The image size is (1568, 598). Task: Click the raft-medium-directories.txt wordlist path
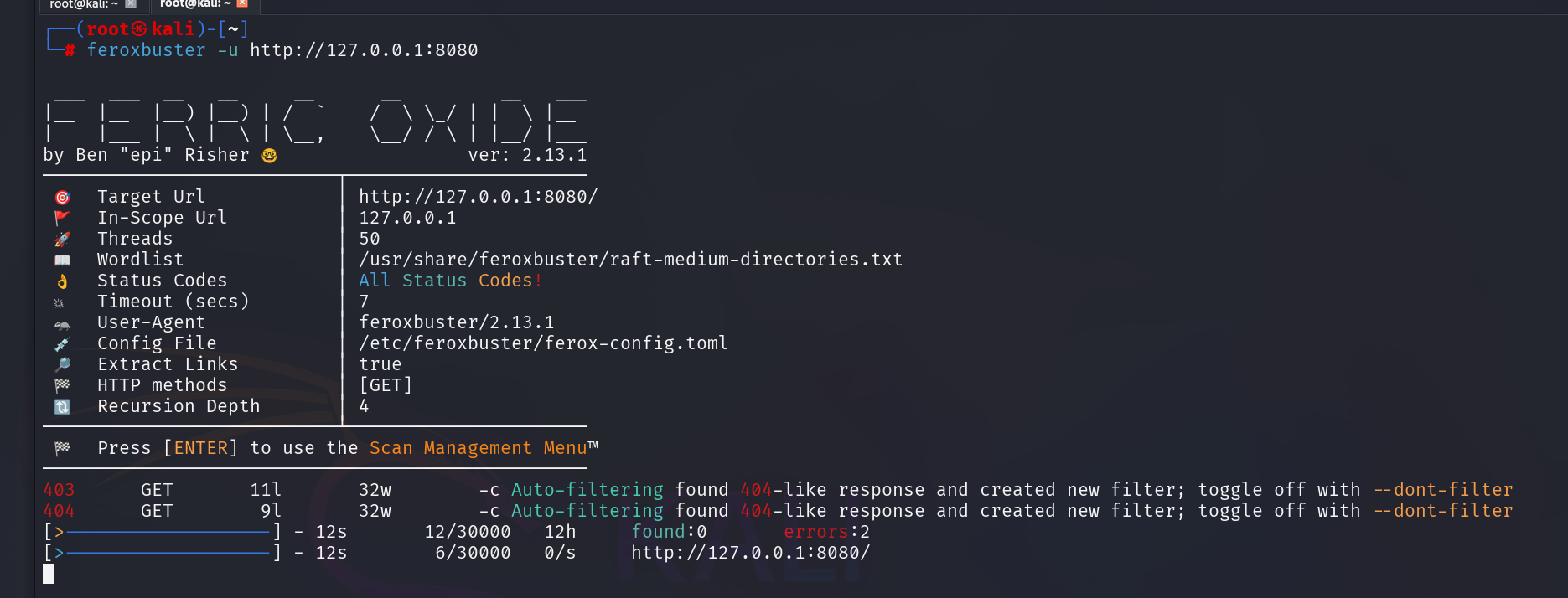pos(631,260)
